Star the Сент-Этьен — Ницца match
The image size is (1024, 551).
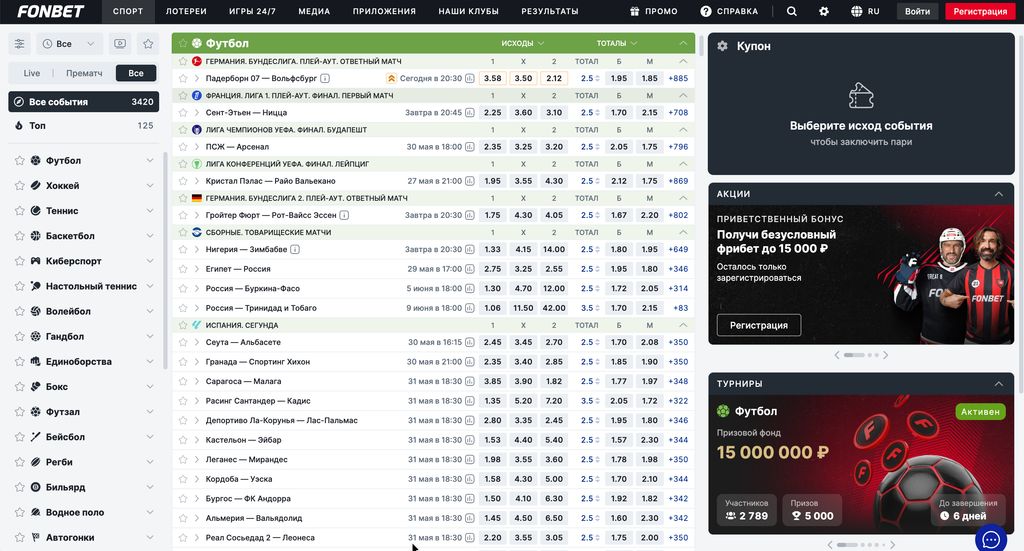(183, 112)
